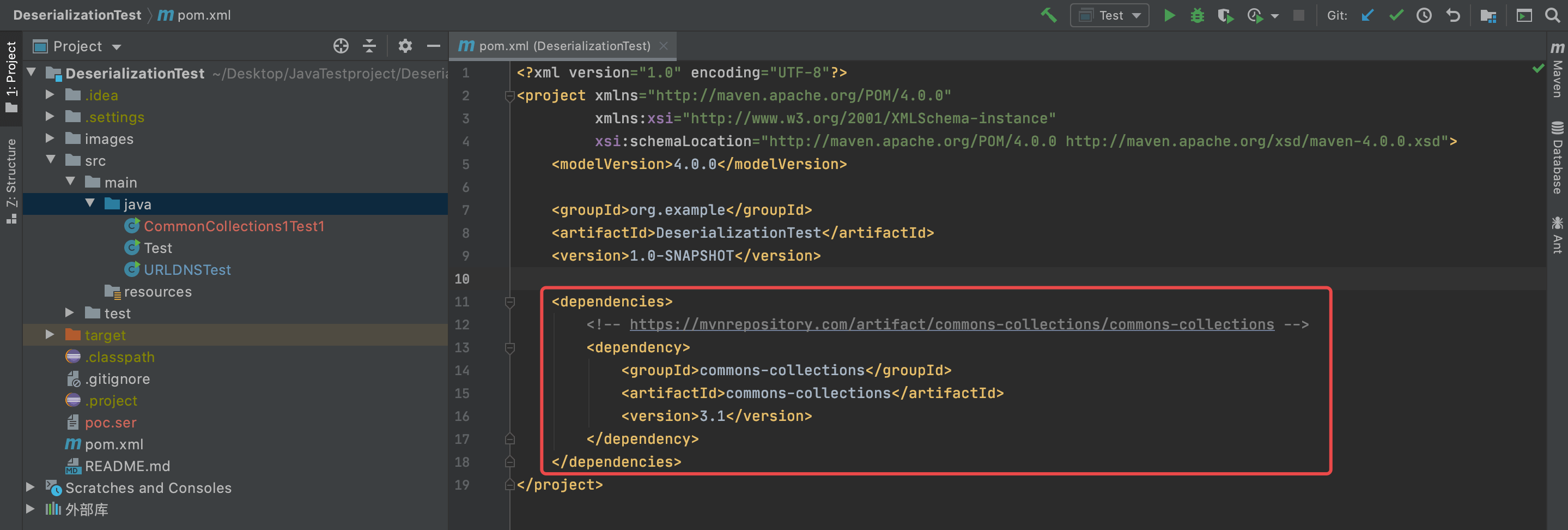The image size is (1568, 530).
Task: Collapse the java folder
Action: pos(90,203)
